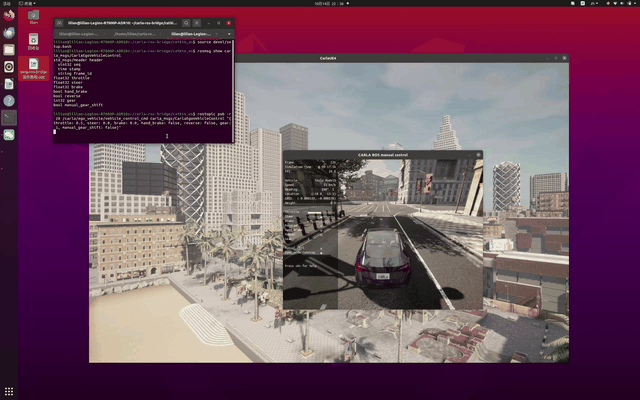Launch Thunderbird mail from the dock

[x=9, y=33]
